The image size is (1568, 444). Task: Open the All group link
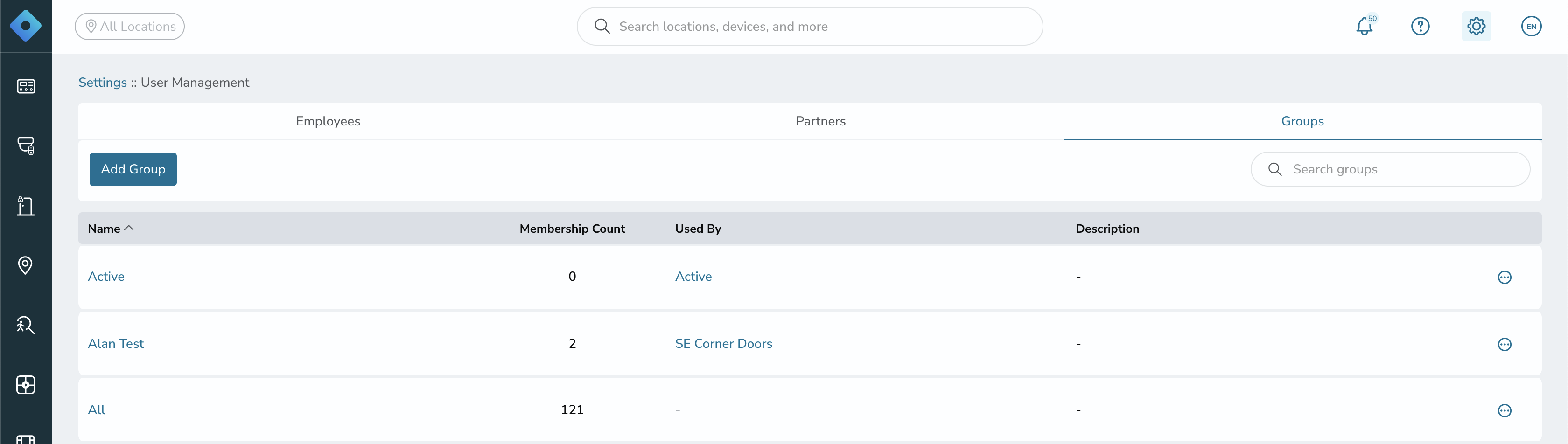96,410
